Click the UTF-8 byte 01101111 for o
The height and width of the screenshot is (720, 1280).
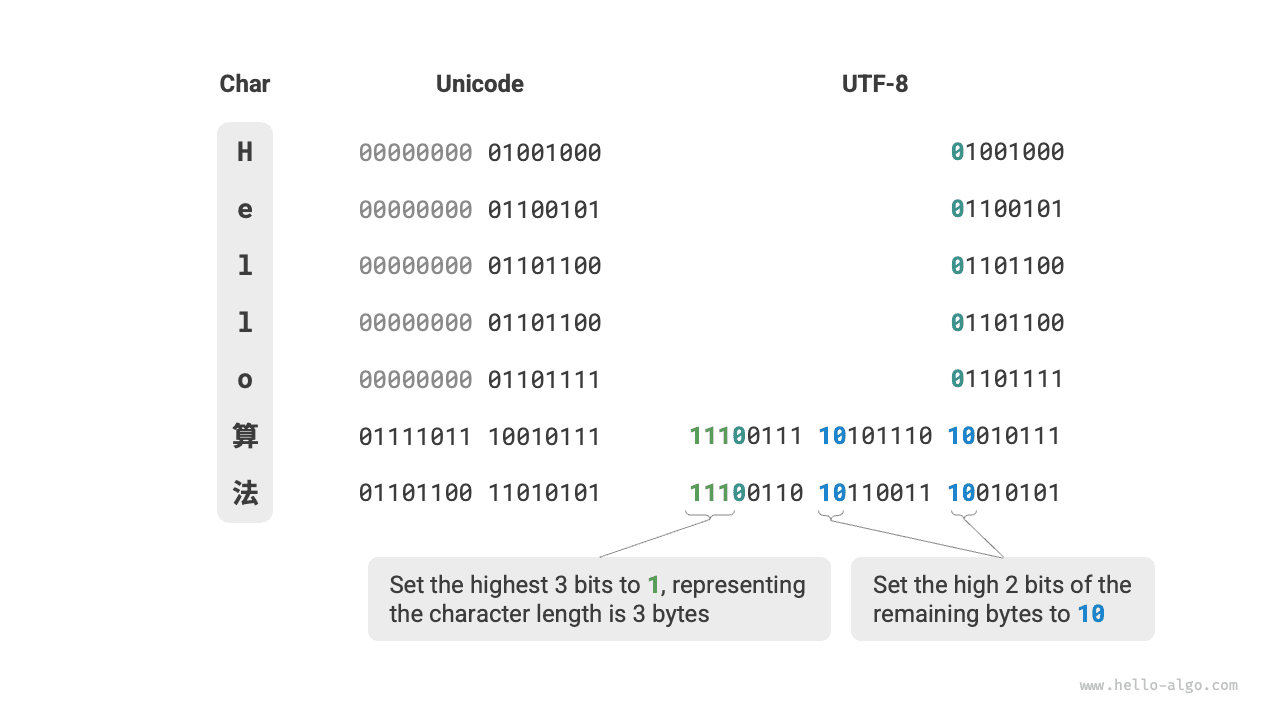click(1007, 379)
